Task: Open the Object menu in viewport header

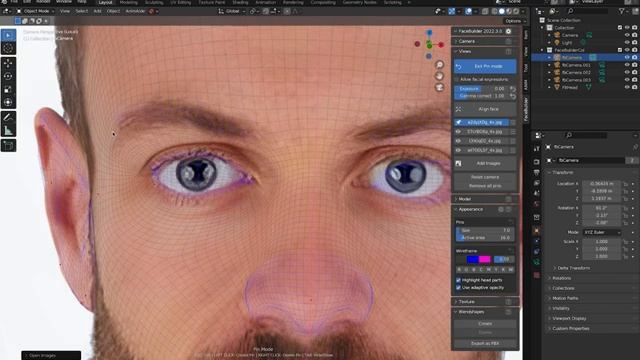Action: coord(113,11)
